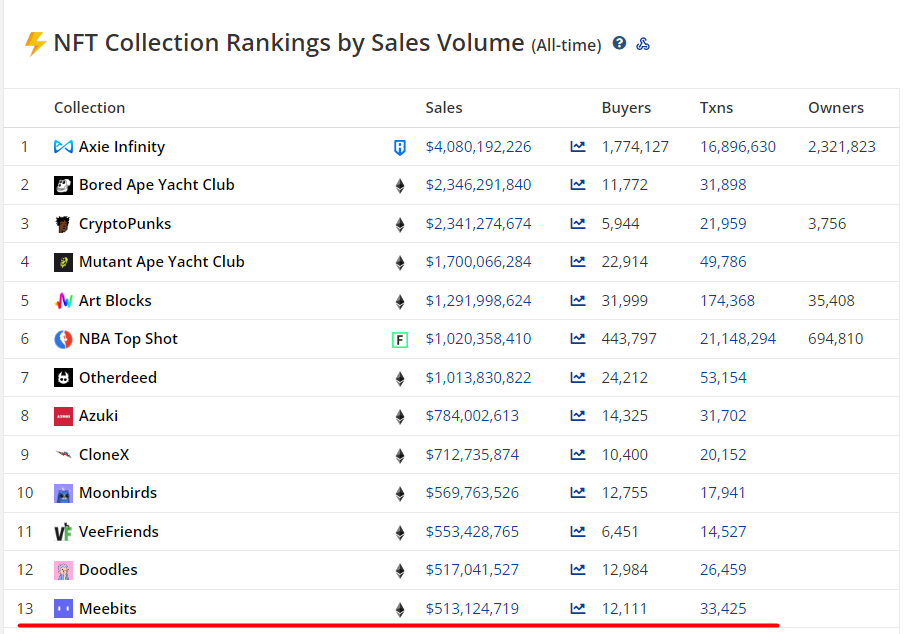Image resolution: width=903 pixels, height=634 pixels.
Task: Click the CloneX collection thumbnail
Action: 63,455
